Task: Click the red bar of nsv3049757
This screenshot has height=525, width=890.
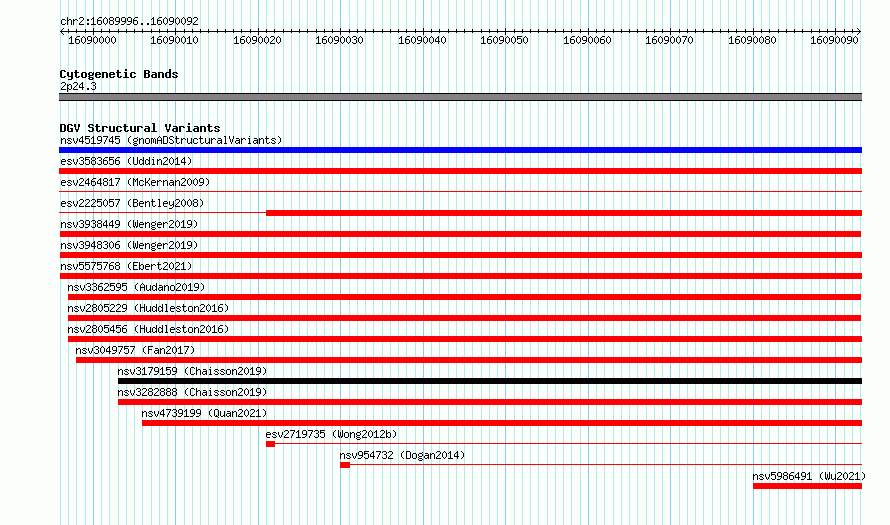Action: (x=469, y=360)
